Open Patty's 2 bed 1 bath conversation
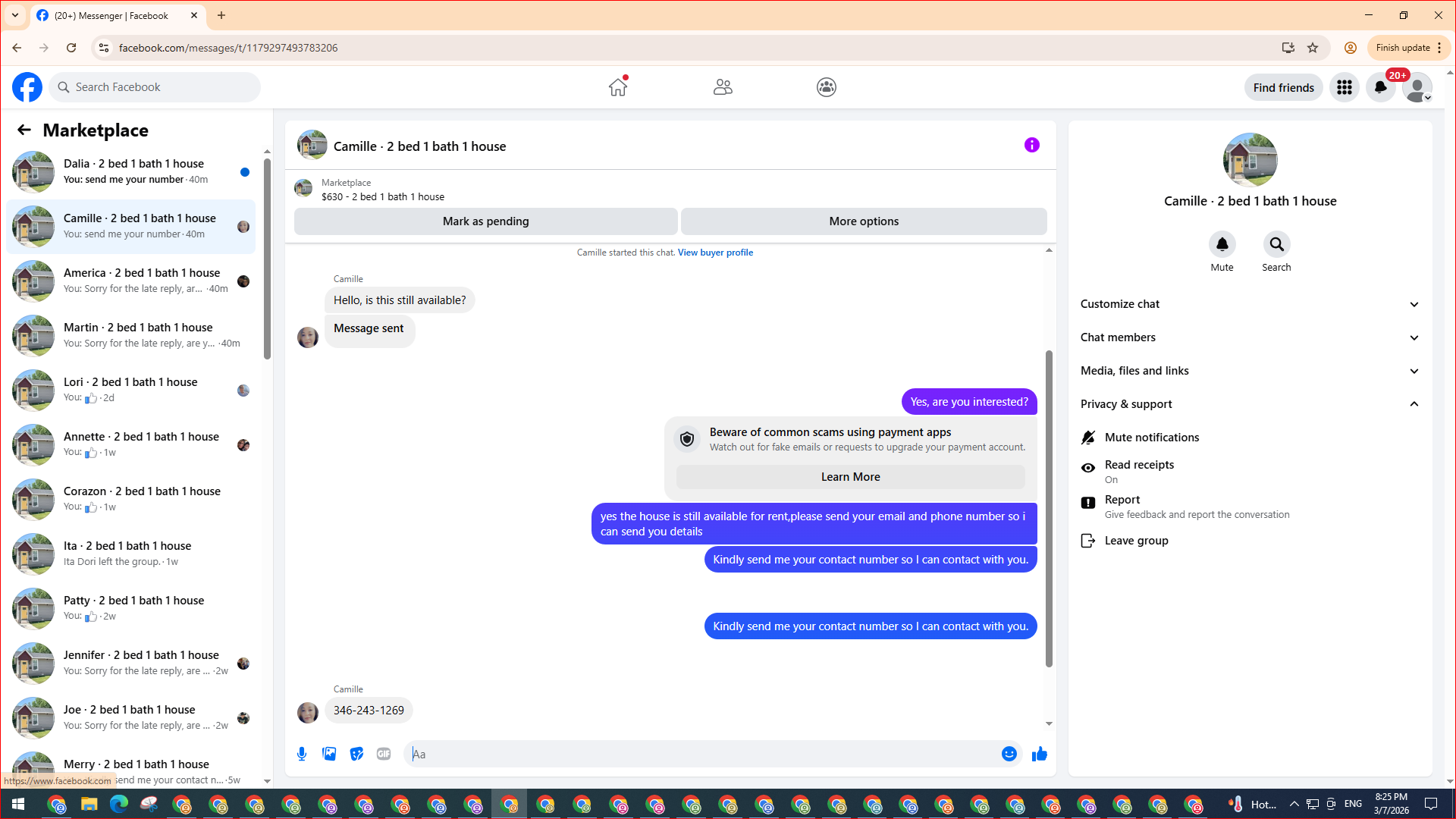Viewport: 1456px width, 819px height. (x=130, y=609)
